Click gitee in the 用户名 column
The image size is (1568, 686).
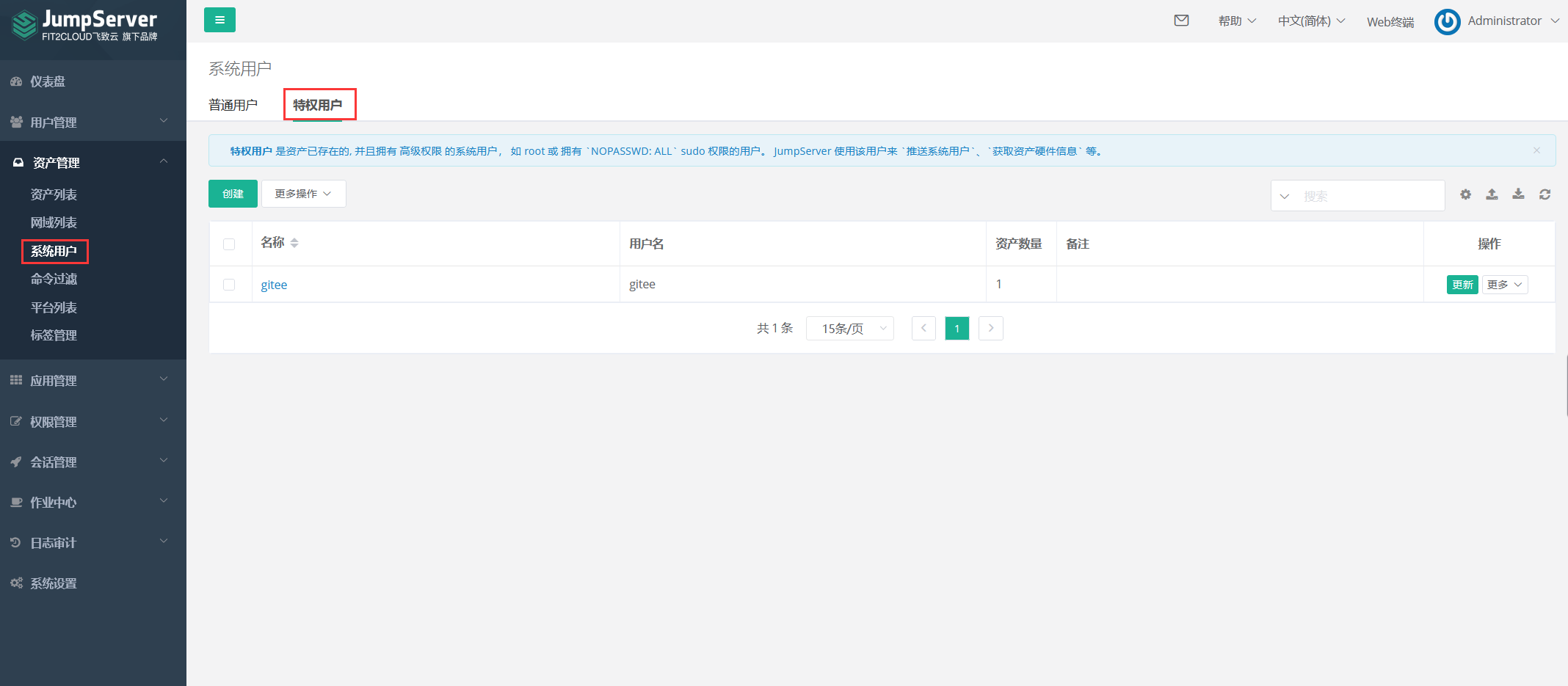pyautogui.click(x=642, y=284)
